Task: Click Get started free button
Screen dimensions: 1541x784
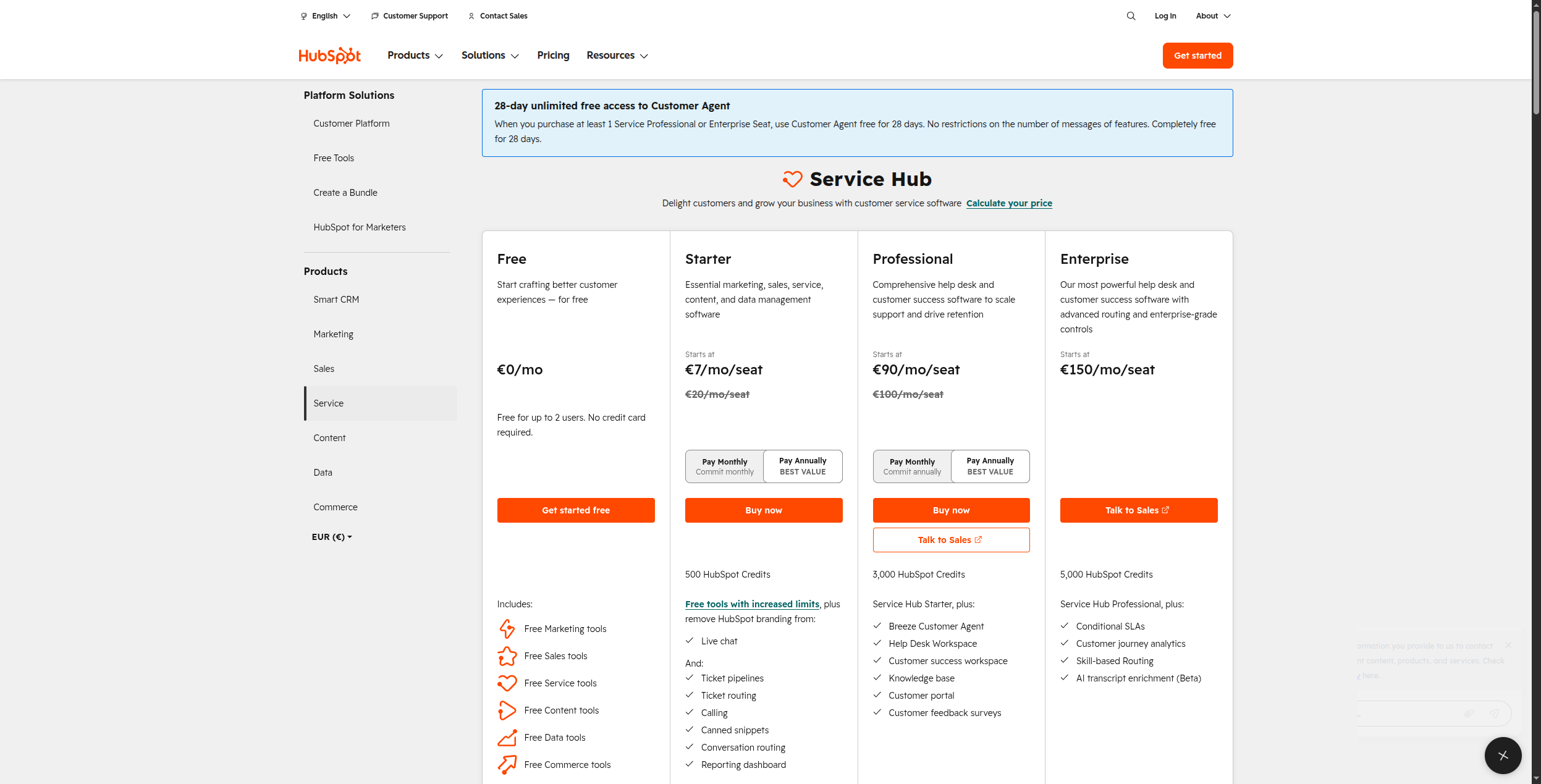Action: [x=576, y=510]
